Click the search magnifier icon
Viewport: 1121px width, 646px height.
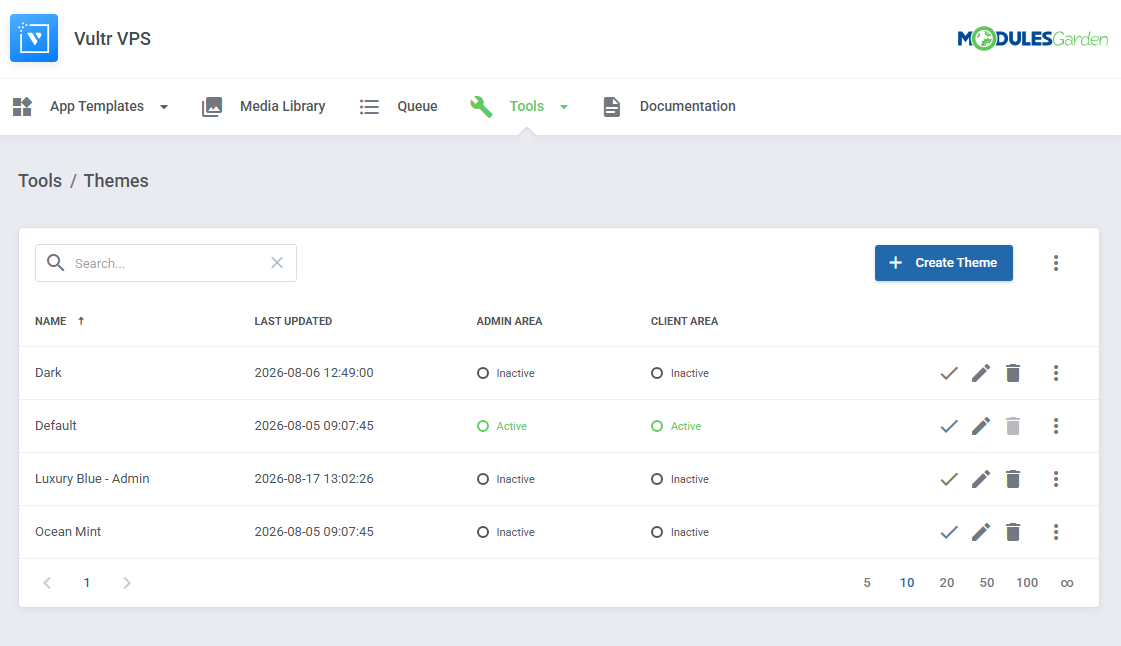pos(55,262)
